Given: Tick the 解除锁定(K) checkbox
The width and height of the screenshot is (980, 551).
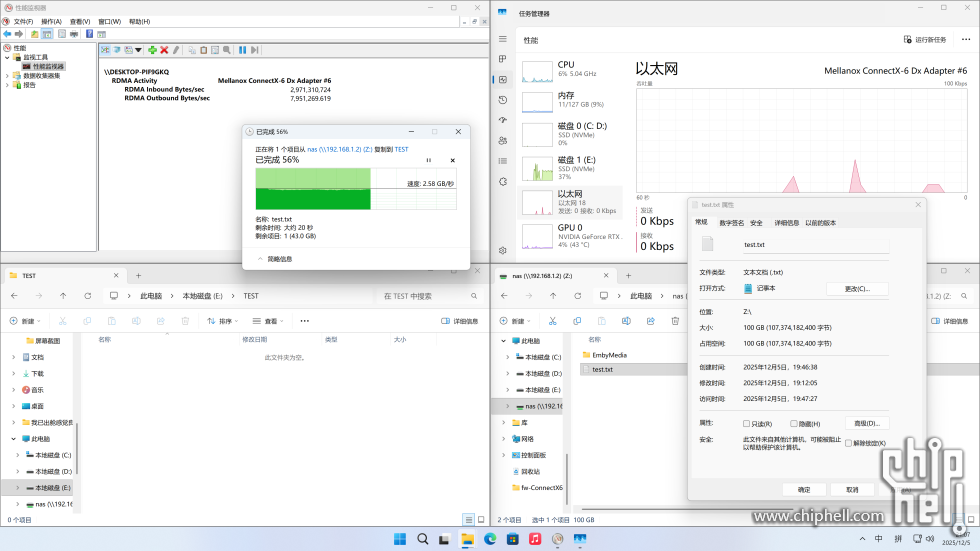Looking at the screenshot, I should [x=849, y=443].
